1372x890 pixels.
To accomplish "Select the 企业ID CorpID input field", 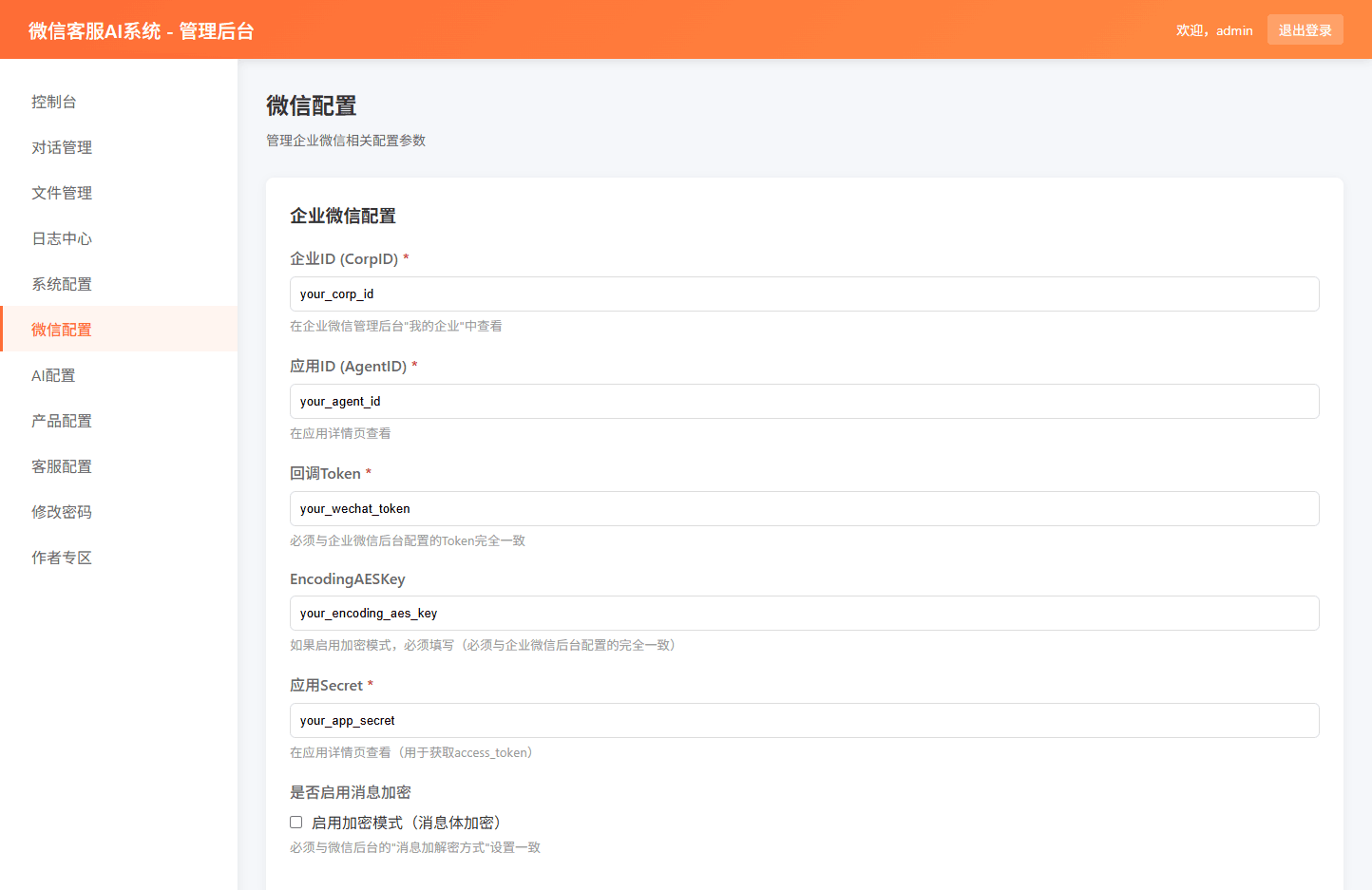I will click(x=804, y=294).
